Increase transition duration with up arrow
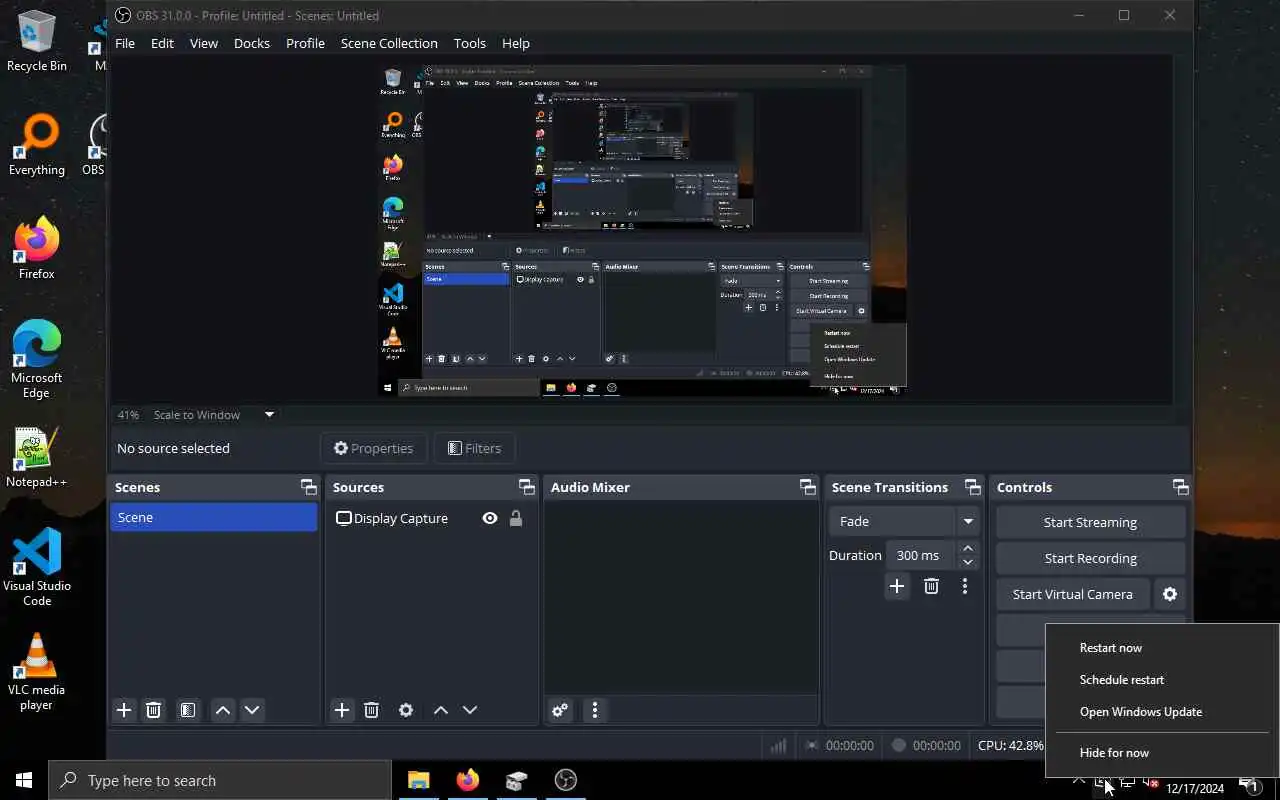 (967, 548)
